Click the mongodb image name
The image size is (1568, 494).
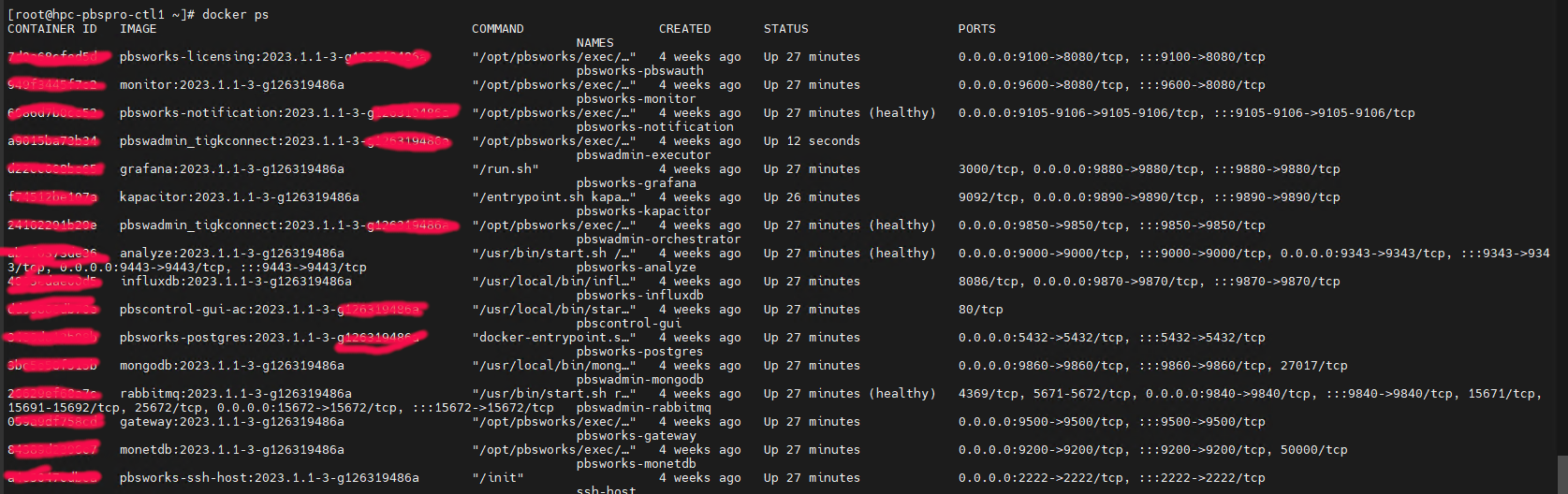point(231,366)
